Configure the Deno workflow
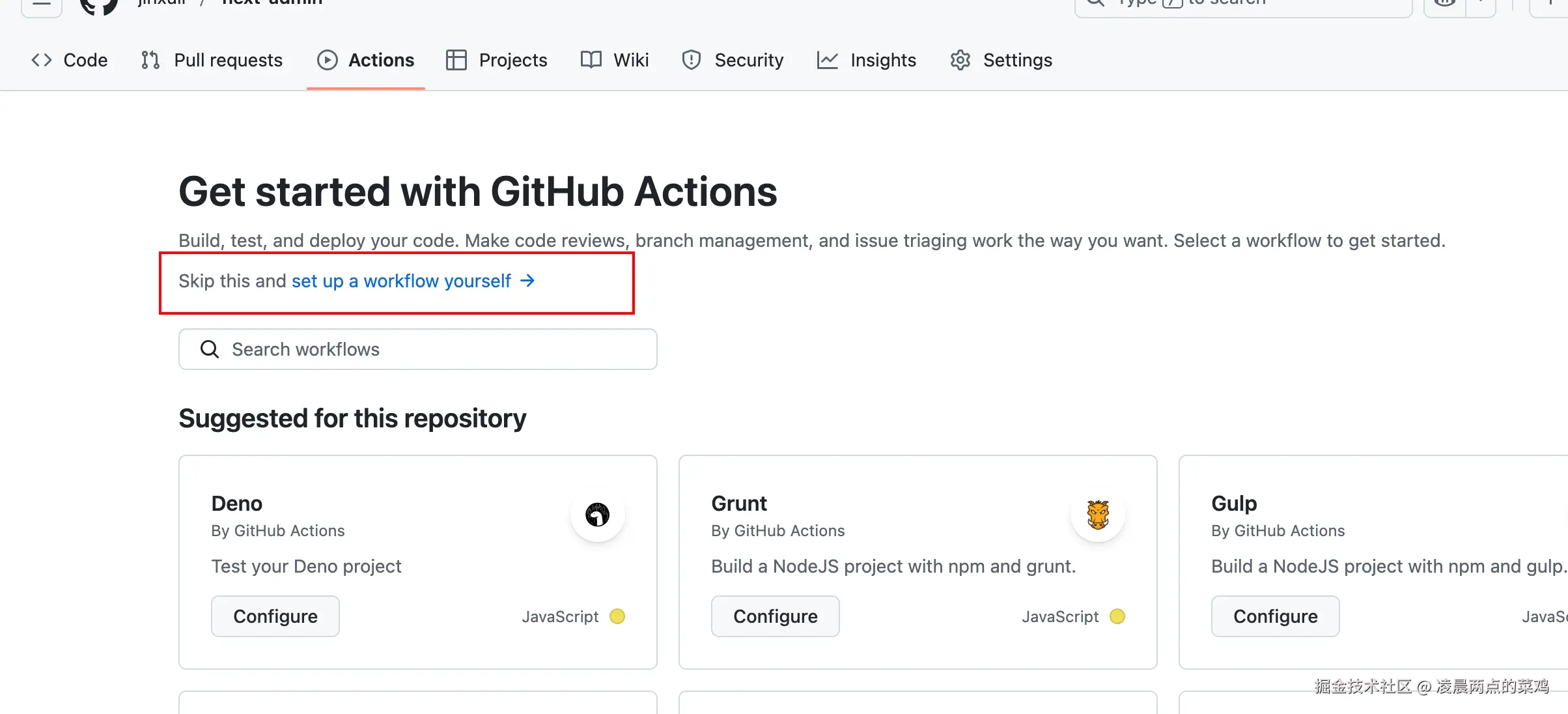1568x714 pixels. coord(275,616)
